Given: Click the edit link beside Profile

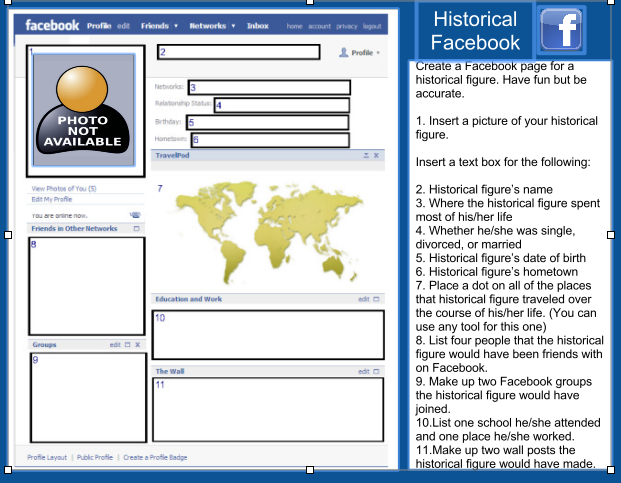Looking at the screenshot, I should 123,26.
